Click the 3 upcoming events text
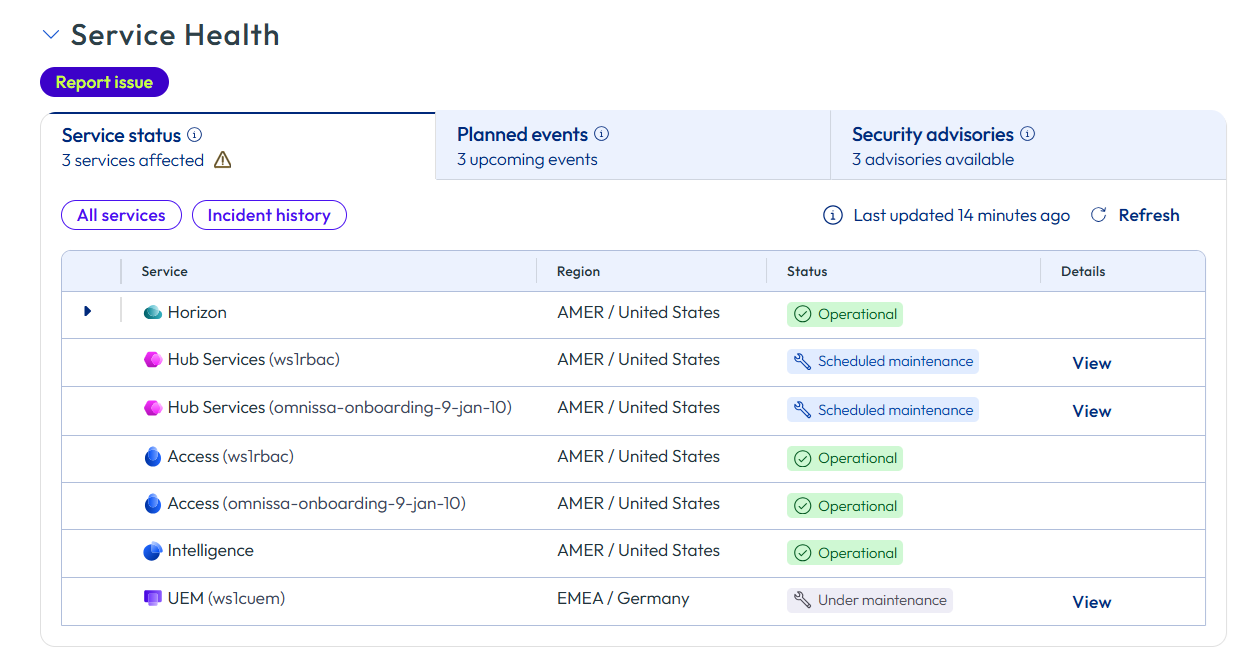The width and height of the screenshot is (1247, 665). 527,159
